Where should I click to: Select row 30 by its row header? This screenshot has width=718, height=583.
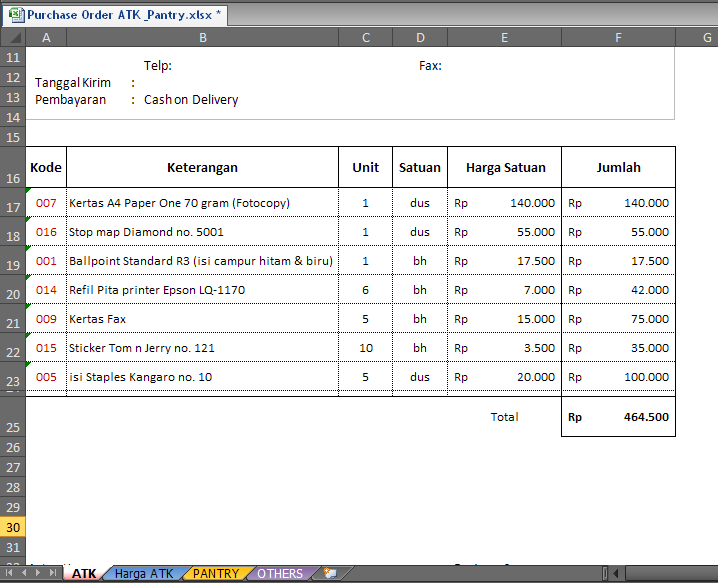click(13, 528)
